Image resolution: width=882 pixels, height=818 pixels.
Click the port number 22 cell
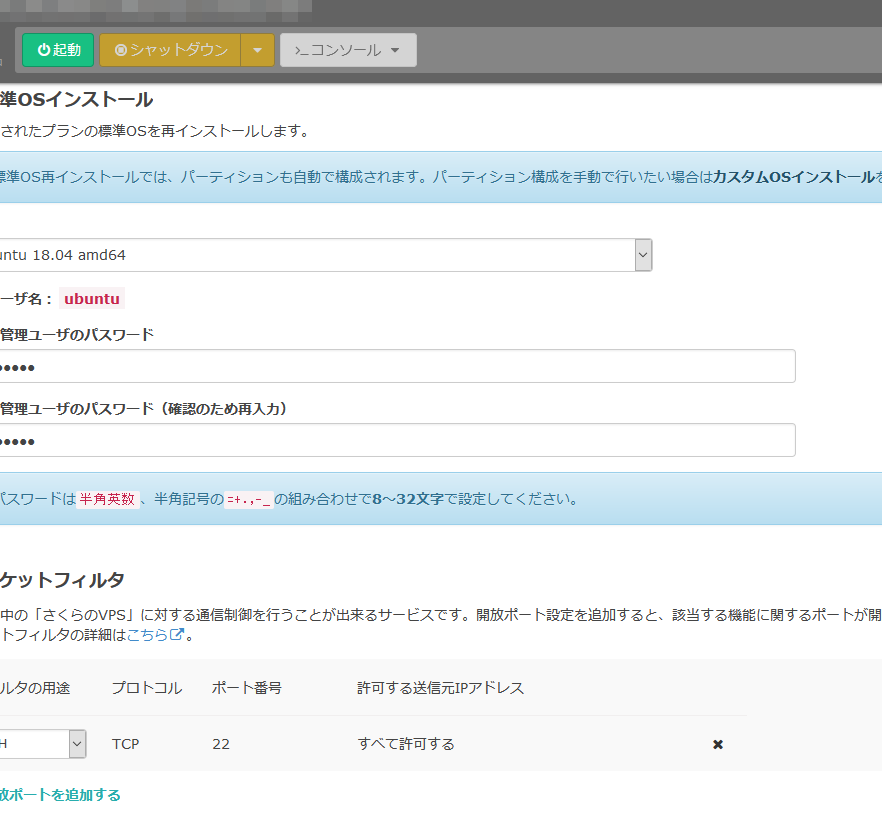pos(222,744)
